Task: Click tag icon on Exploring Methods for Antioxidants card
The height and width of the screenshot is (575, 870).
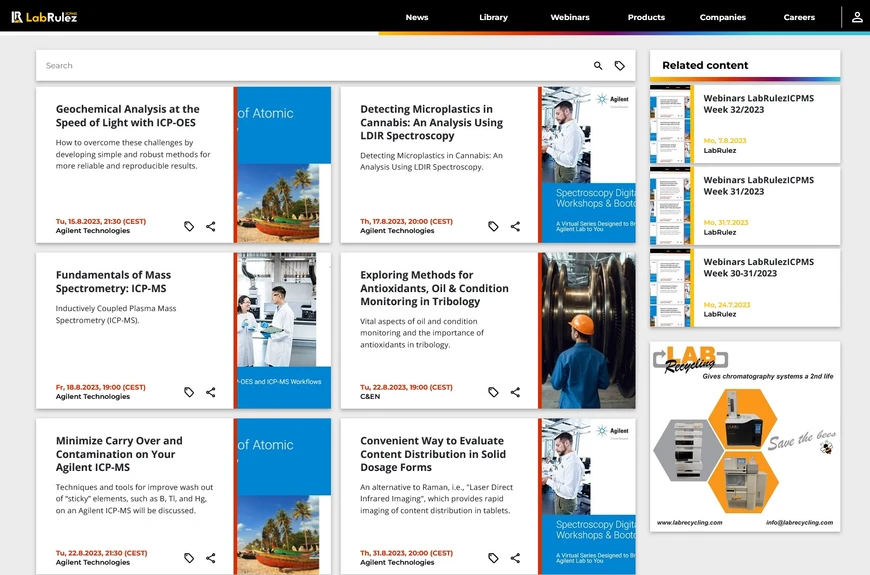Action: coord(493,392)
